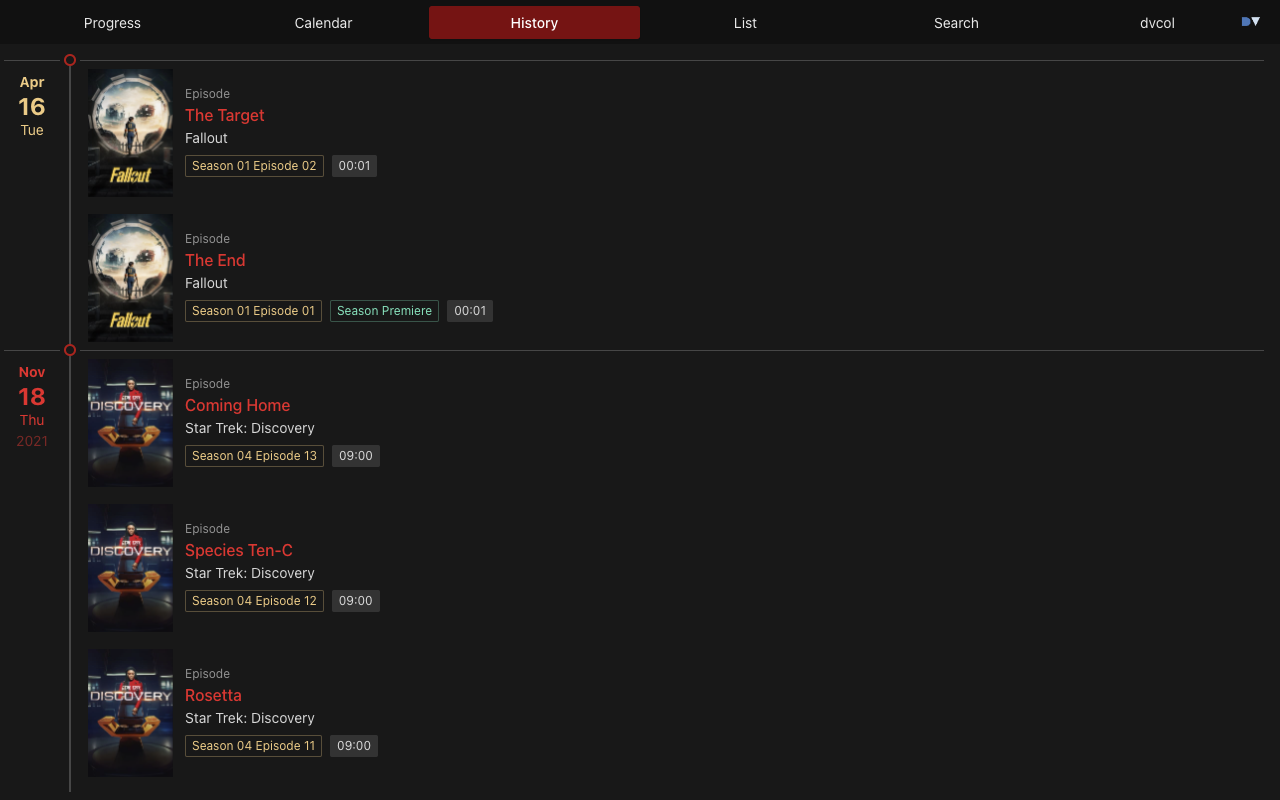Click the Fallout poster thumbnail for The End
Image resolution: width=1280 pixels, height=800 pixels.
click(130, 277)
